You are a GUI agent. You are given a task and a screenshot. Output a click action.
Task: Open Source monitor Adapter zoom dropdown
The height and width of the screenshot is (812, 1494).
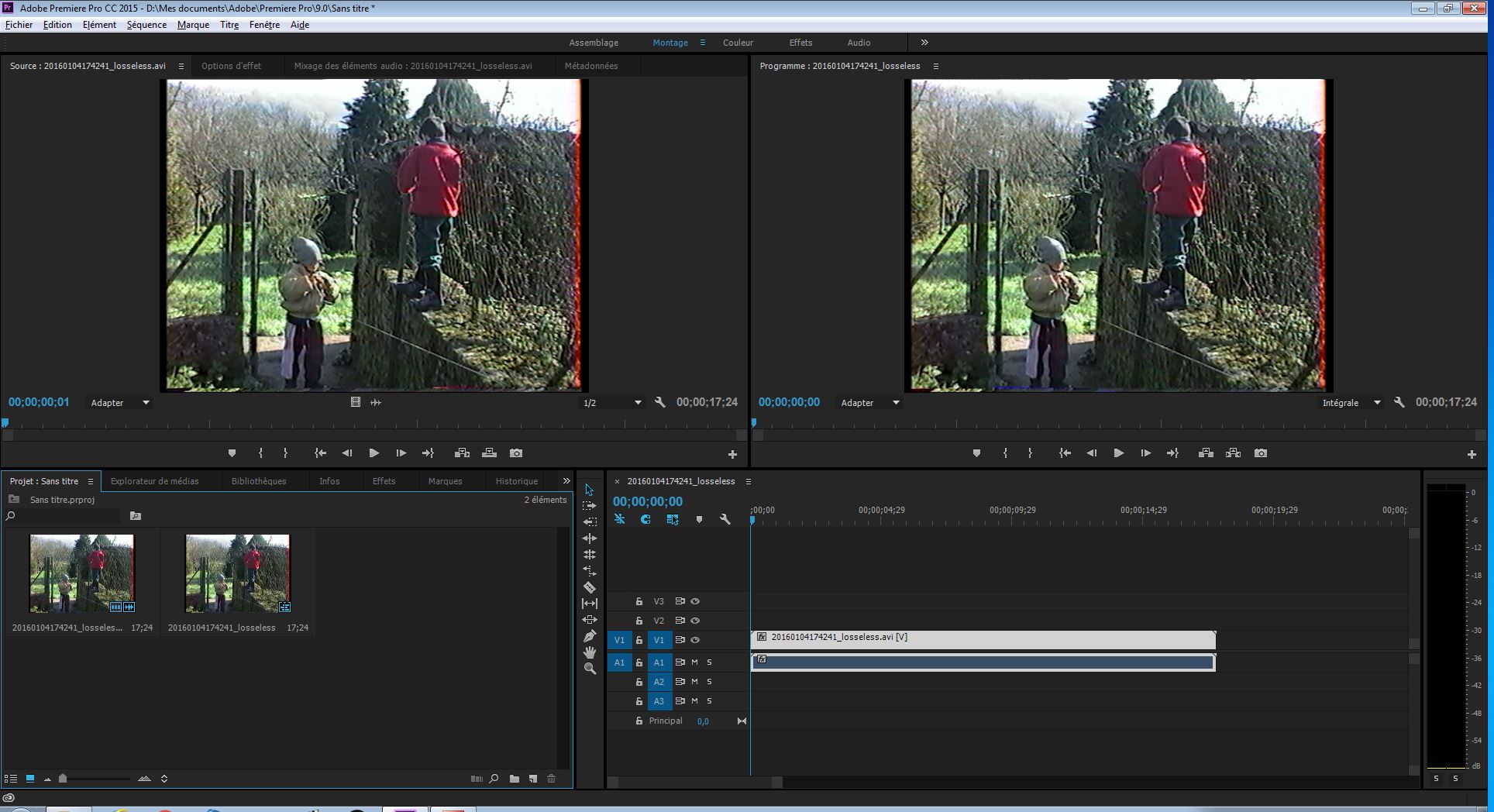120,403
